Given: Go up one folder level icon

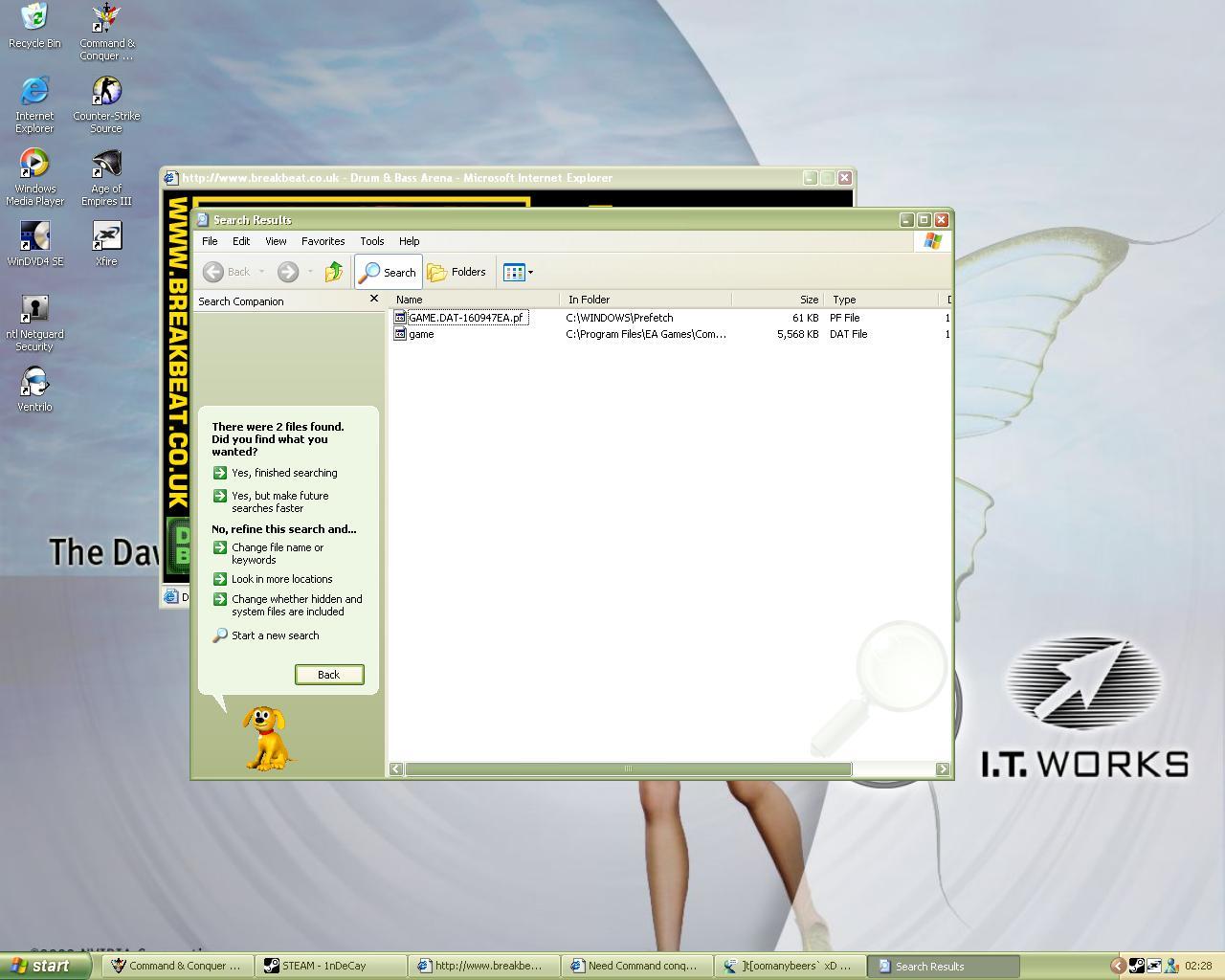Looking at the screenshot, I should 333,272.
